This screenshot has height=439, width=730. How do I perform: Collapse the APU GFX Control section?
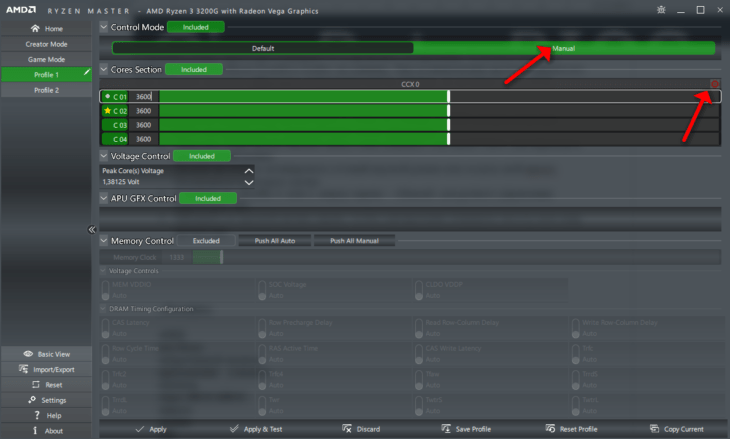click(x=104, y=198)
